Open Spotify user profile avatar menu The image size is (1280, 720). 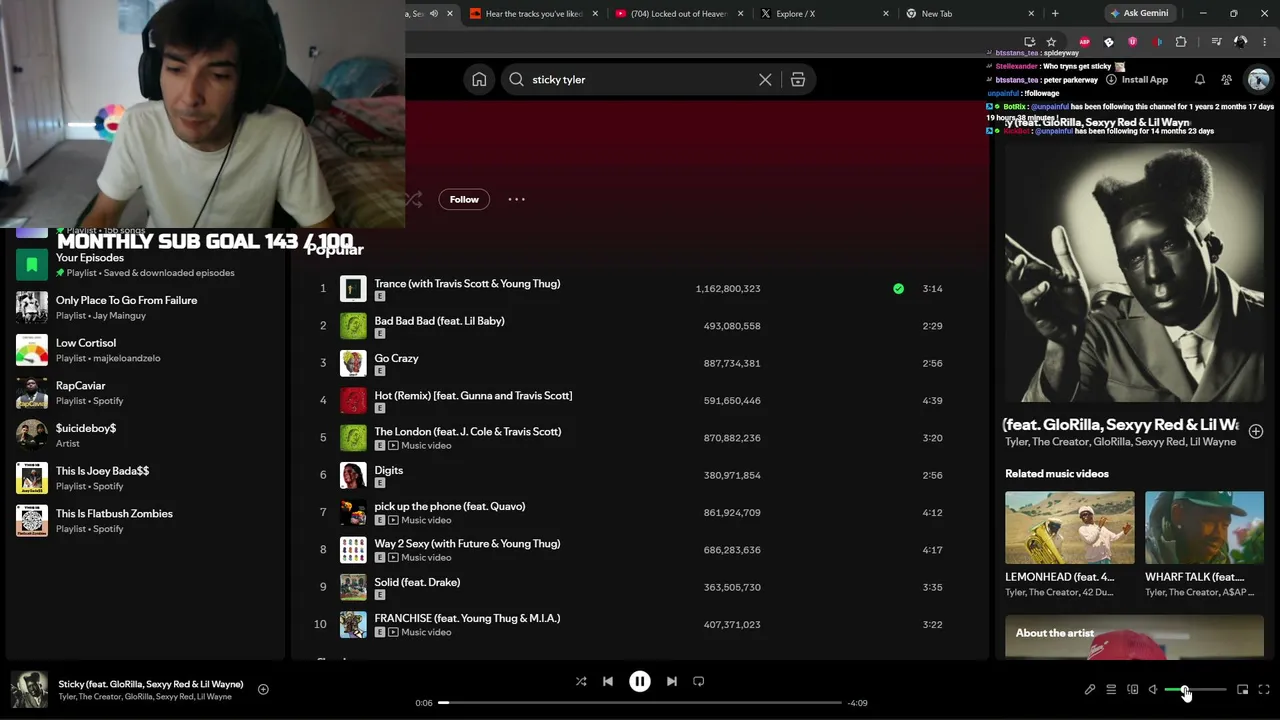click(x=1258, y=80)
